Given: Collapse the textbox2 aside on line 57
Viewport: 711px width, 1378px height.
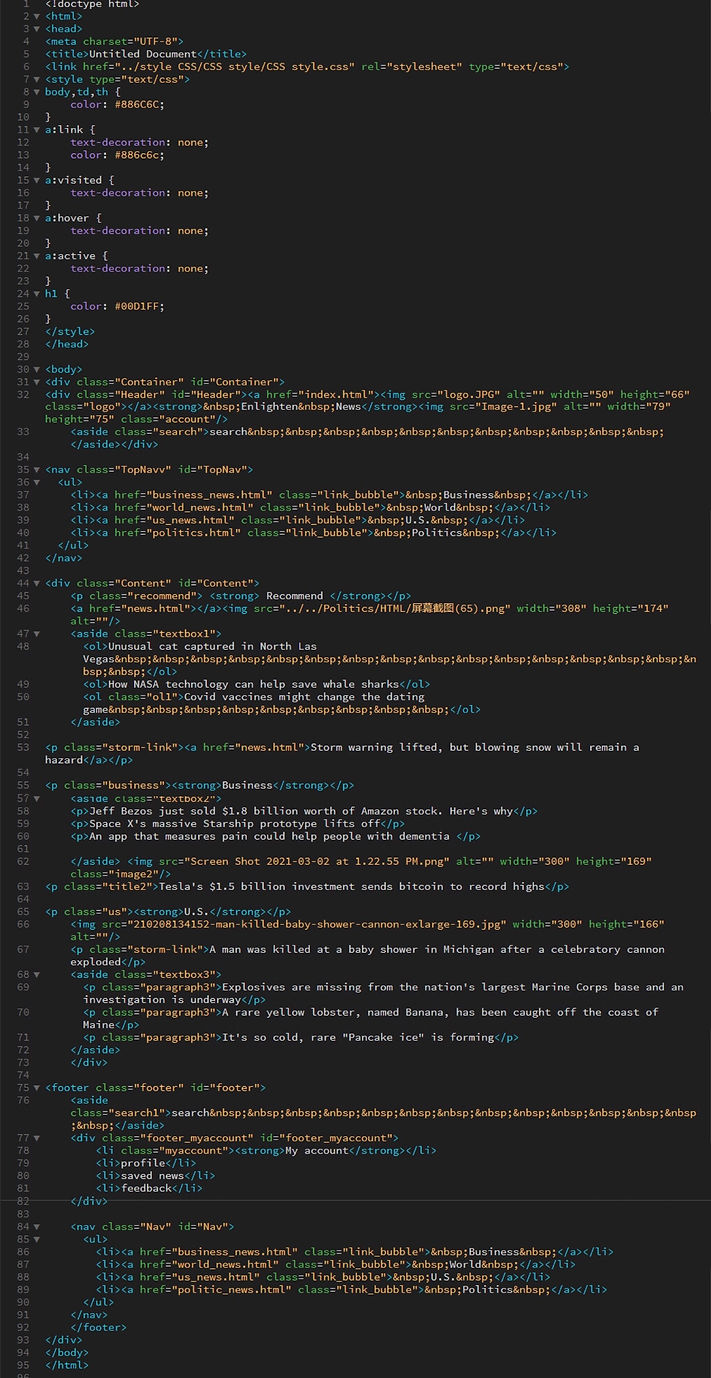Looking at the screenshot, I should 37,799.
